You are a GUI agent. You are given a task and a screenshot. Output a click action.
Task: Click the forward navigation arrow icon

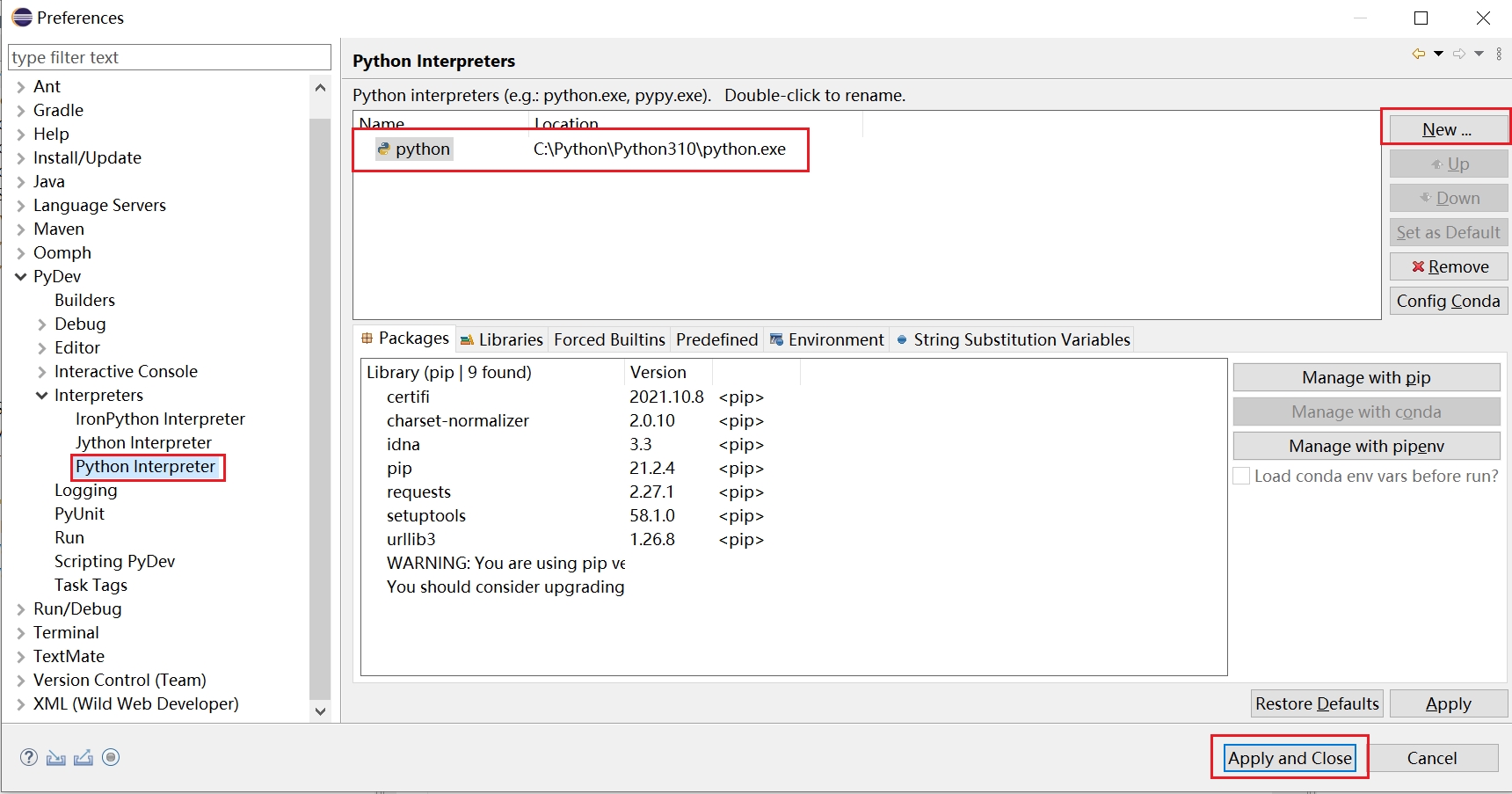click(x=1459, y=54)
